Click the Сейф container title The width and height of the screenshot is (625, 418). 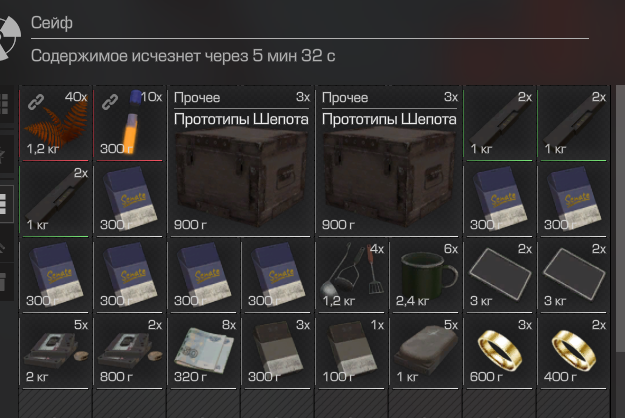52,23
